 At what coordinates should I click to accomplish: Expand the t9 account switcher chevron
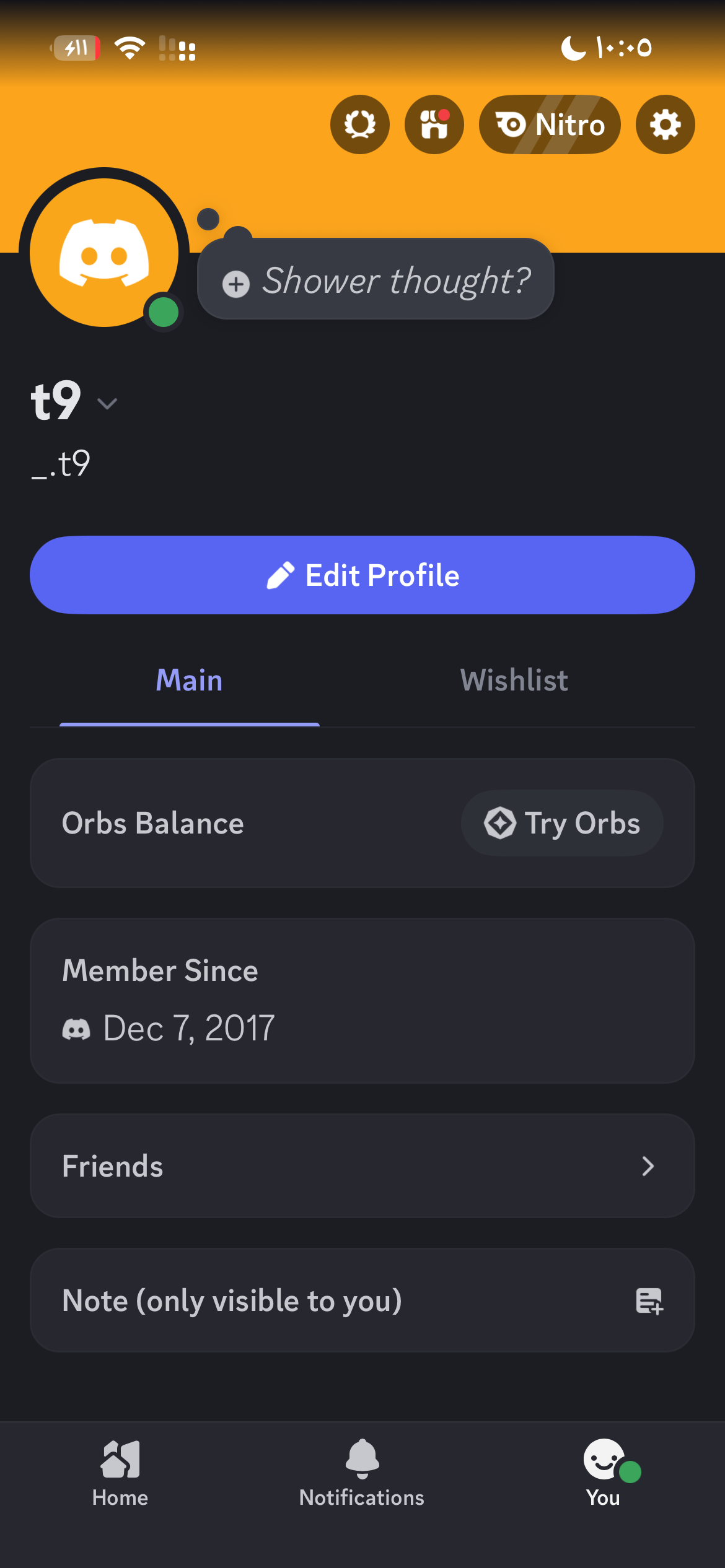(107, 404)
